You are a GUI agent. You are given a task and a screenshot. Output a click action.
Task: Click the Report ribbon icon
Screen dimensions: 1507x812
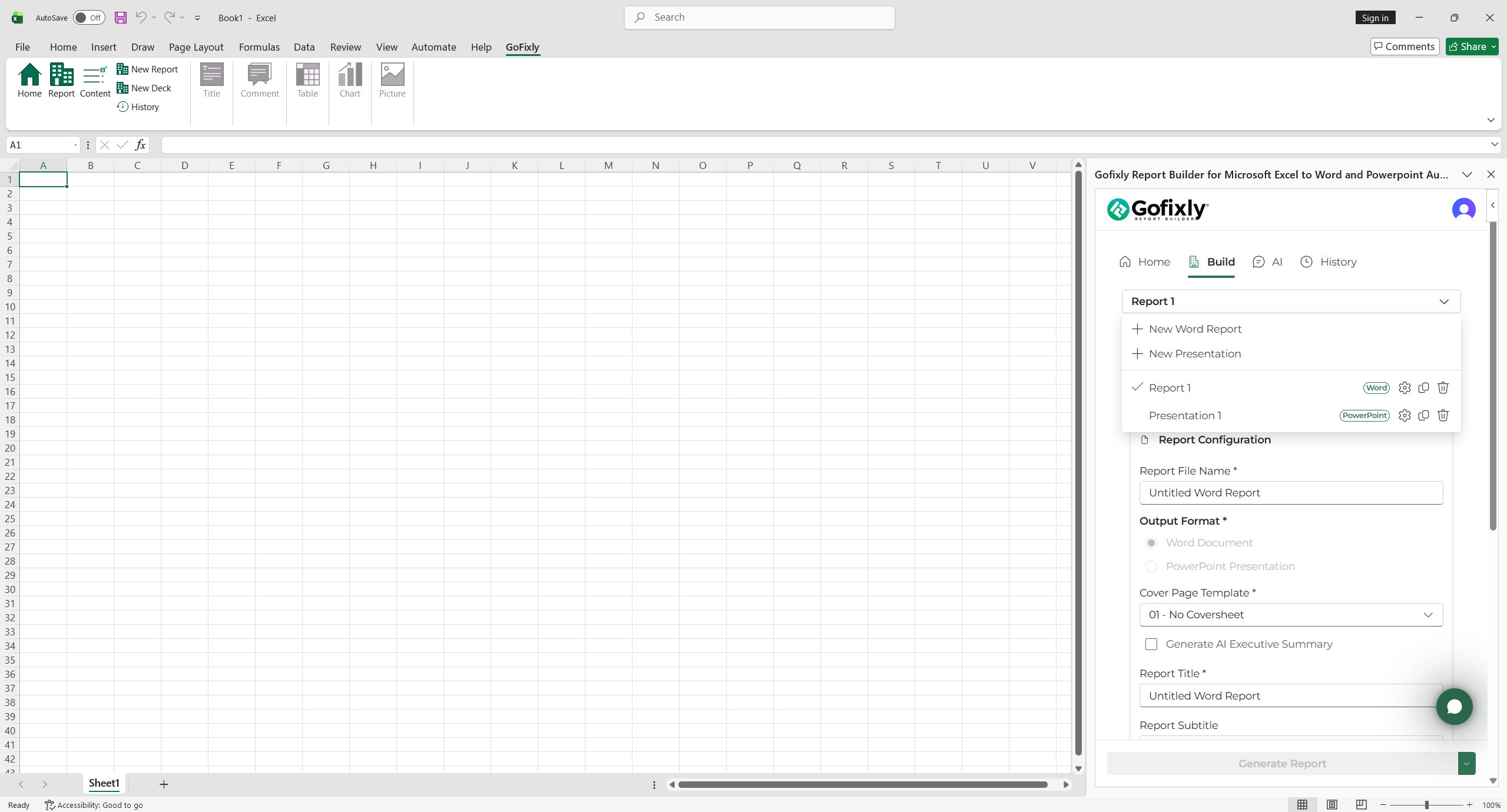coord(61,80)
